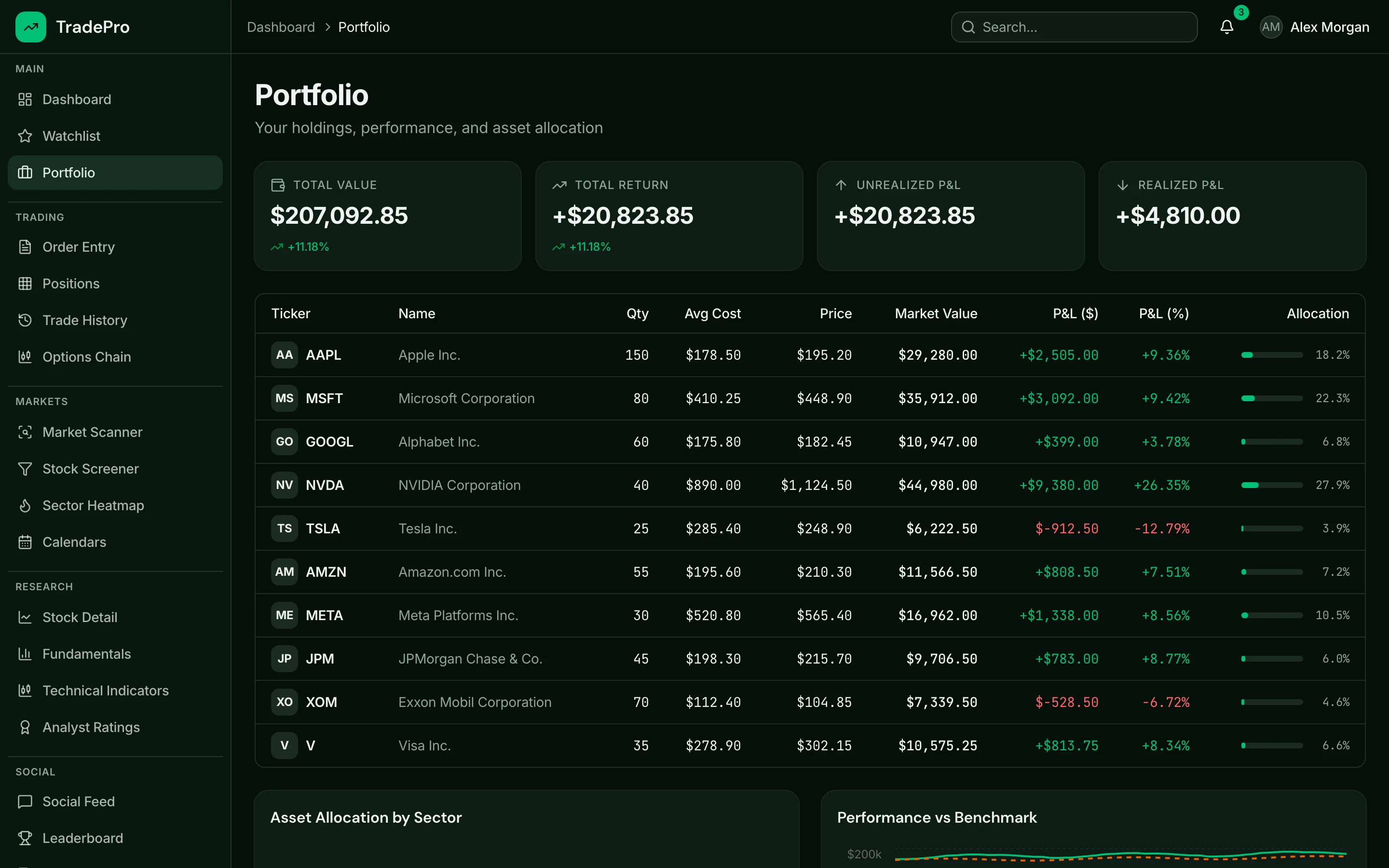Image resolution: width=1389 pixels, height=868 pixels.
Task: Click Alex Morgan user name
Action: (1329, 27)
